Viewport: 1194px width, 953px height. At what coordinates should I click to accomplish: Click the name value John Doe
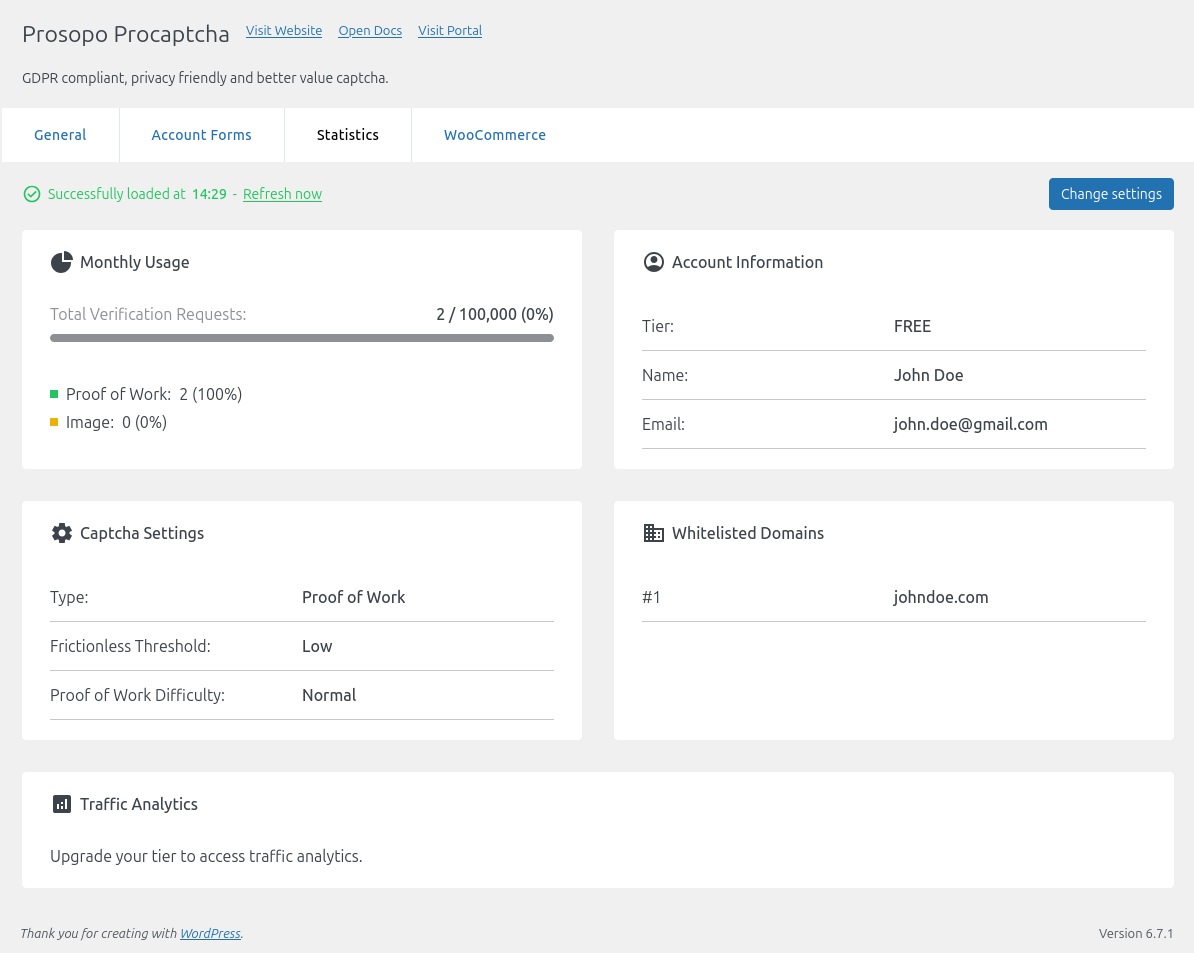click(x=928, y=375)
